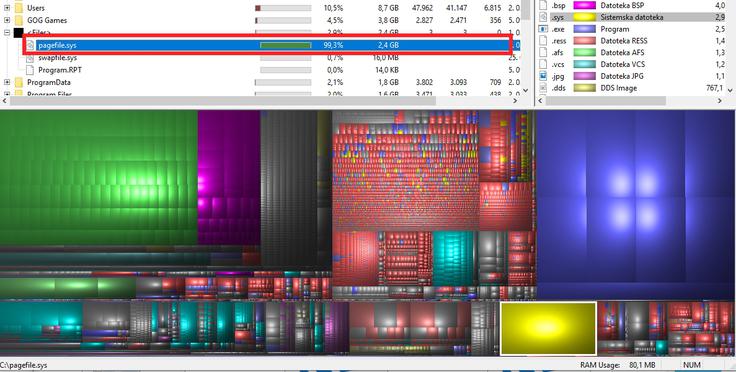
Task: Click the Datoteka VCS teal swatch
Action: click(x=585, y=64)
